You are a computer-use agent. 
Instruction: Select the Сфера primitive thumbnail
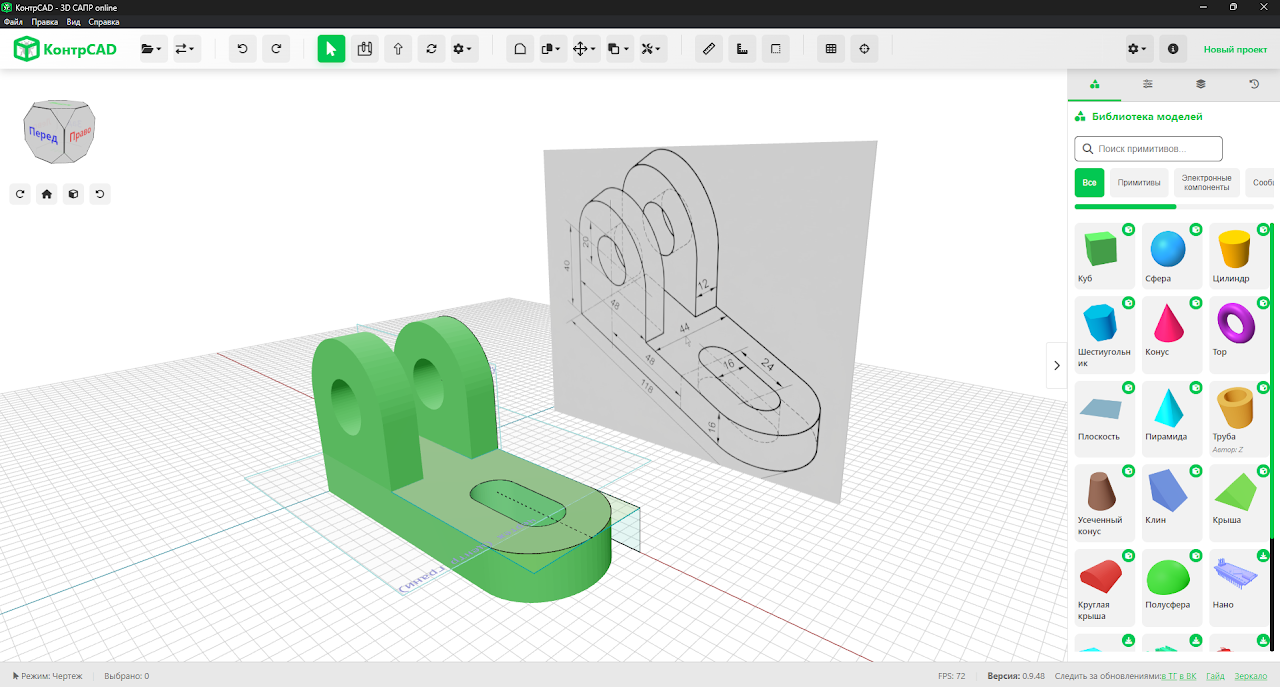coord(1172,256)
